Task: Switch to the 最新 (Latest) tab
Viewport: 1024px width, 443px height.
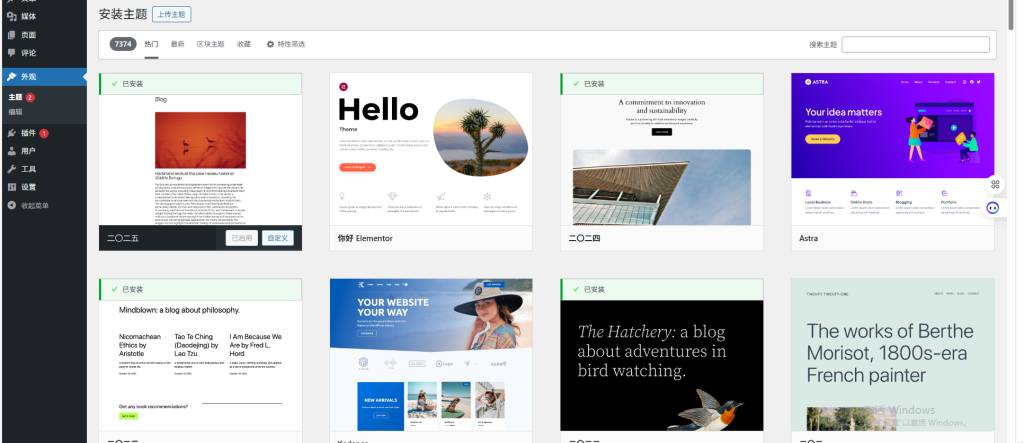Action: point(178,44)
